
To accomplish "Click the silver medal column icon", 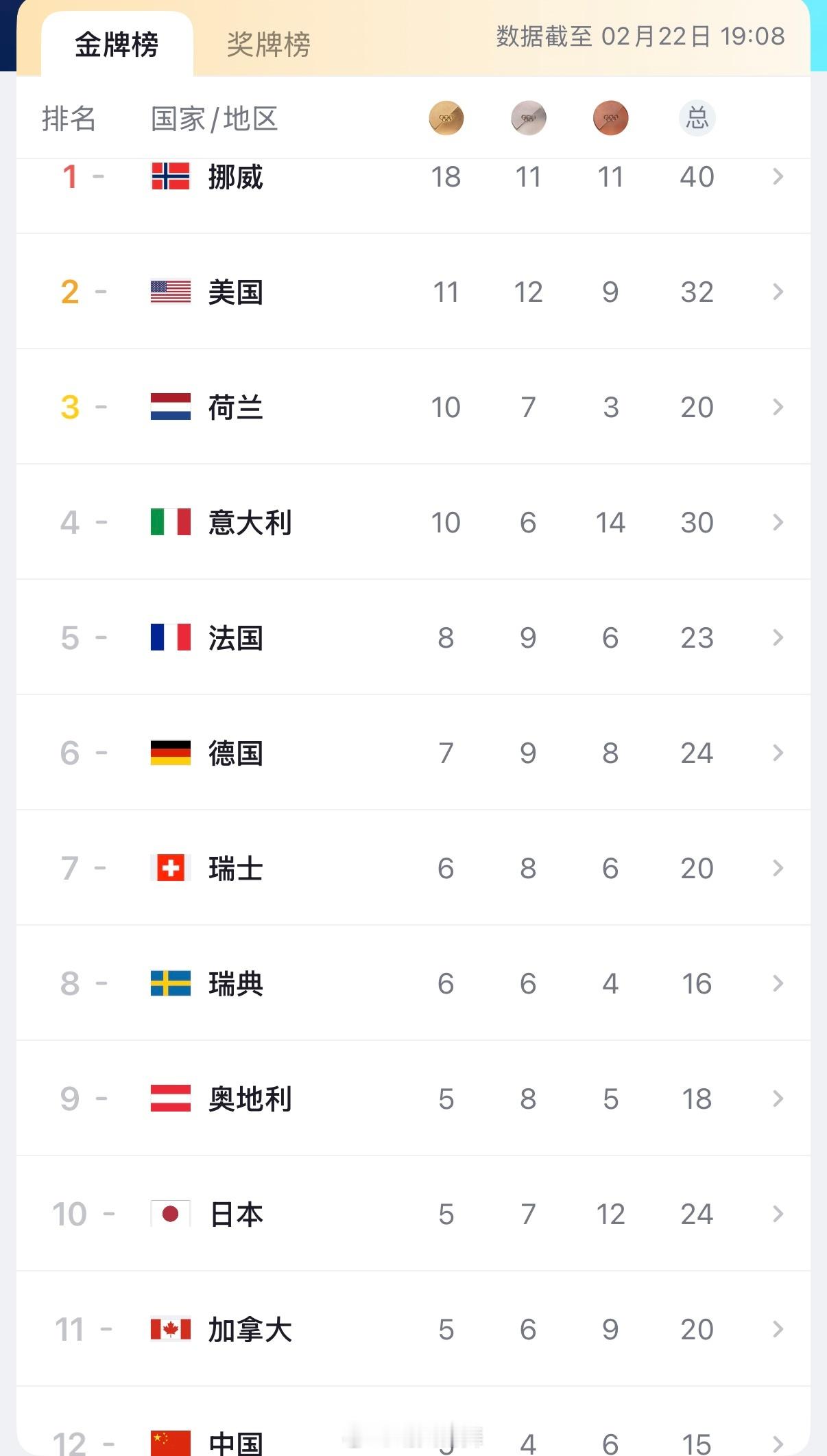I will point(528,118).
